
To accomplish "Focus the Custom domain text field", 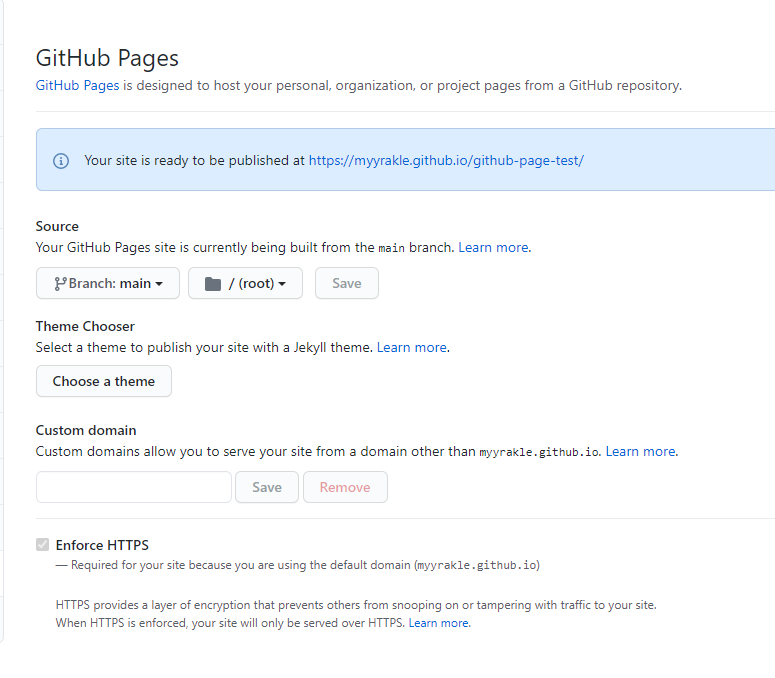I will click(x=133, y=487).
